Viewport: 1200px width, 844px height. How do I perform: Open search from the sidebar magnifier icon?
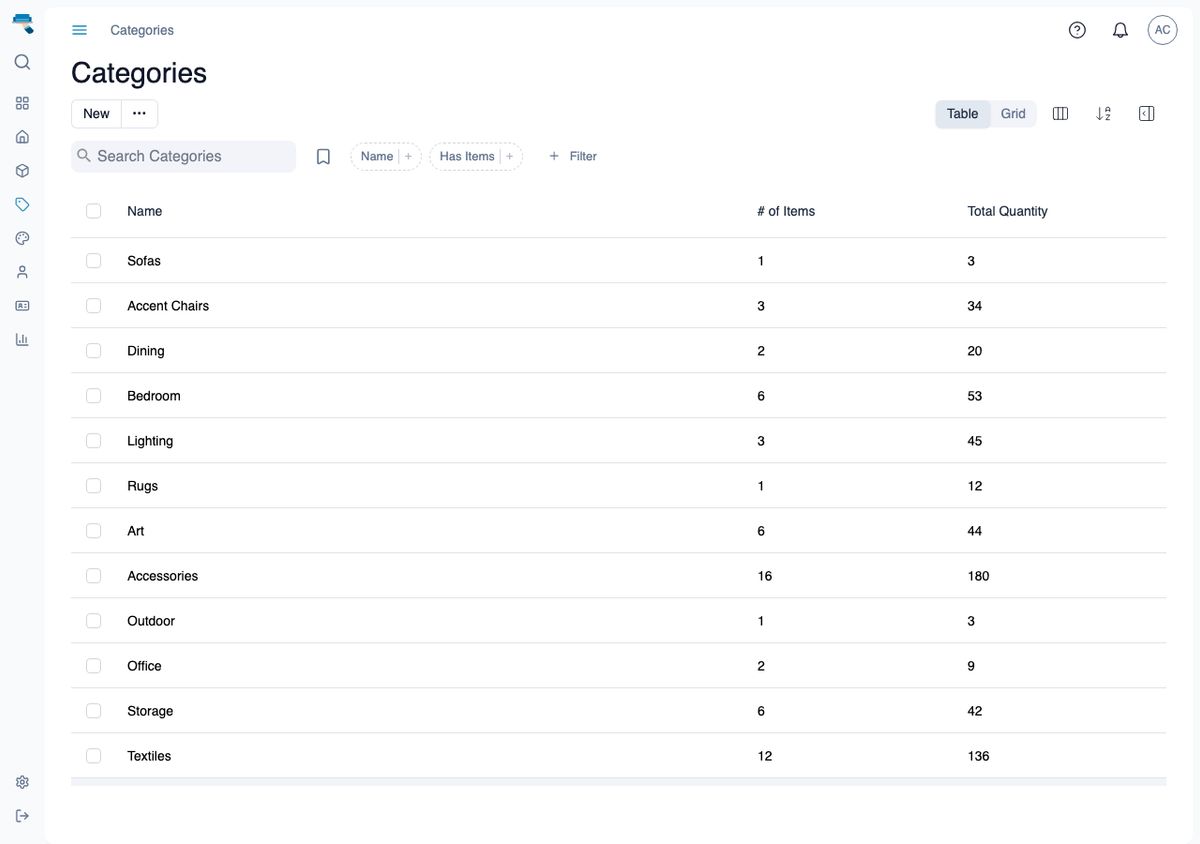[22, 62]
